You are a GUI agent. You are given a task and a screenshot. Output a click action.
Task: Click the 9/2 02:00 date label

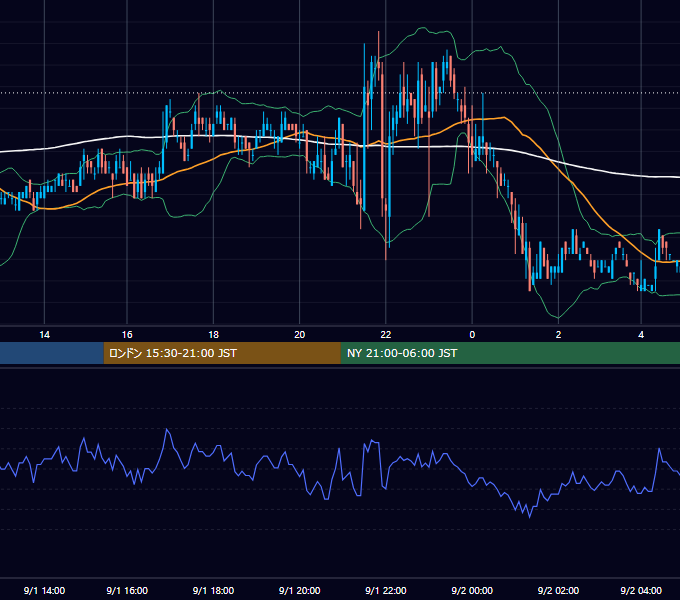(558, 591)
